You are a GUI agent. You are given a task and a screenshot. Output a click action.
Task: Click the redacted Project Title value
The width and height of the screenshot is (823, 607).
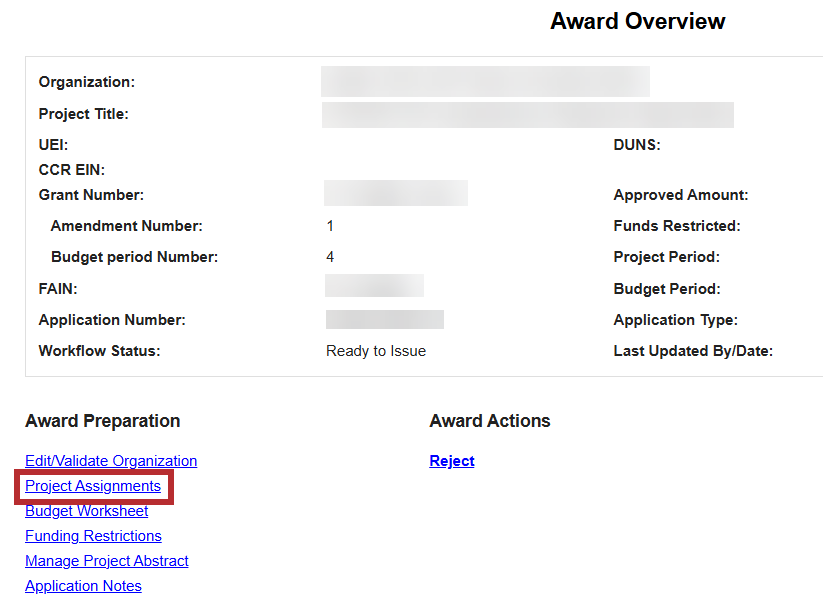tap(527, 114)
